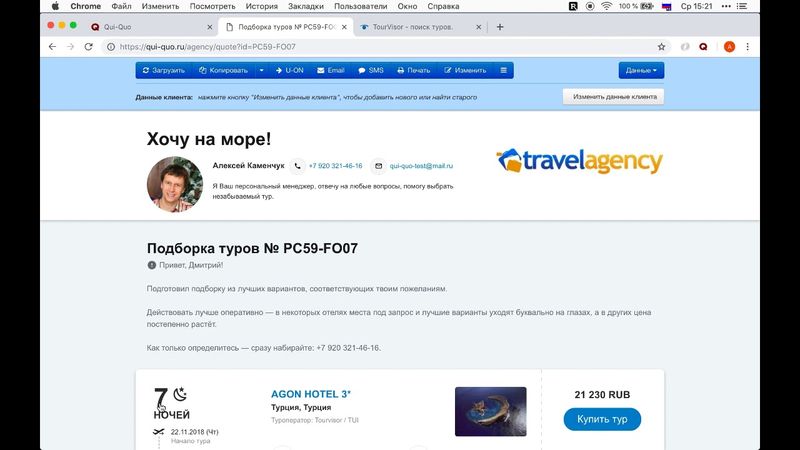Send the quote to U-ON

[289, 70]
